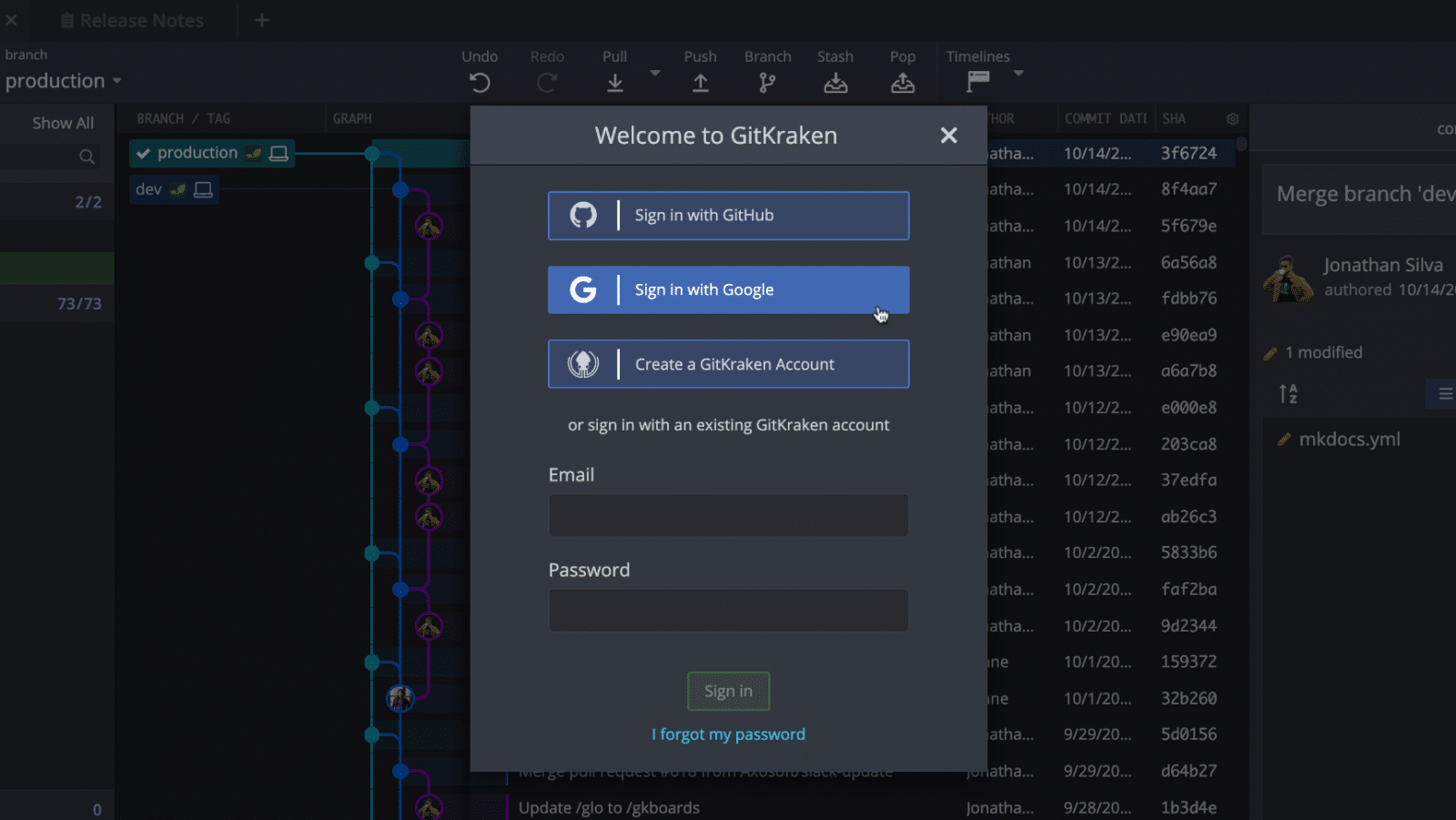Switch to the Release Notes tab
Image resolution: width=1456 pixels, height=820 pixels.
point(132,20)
